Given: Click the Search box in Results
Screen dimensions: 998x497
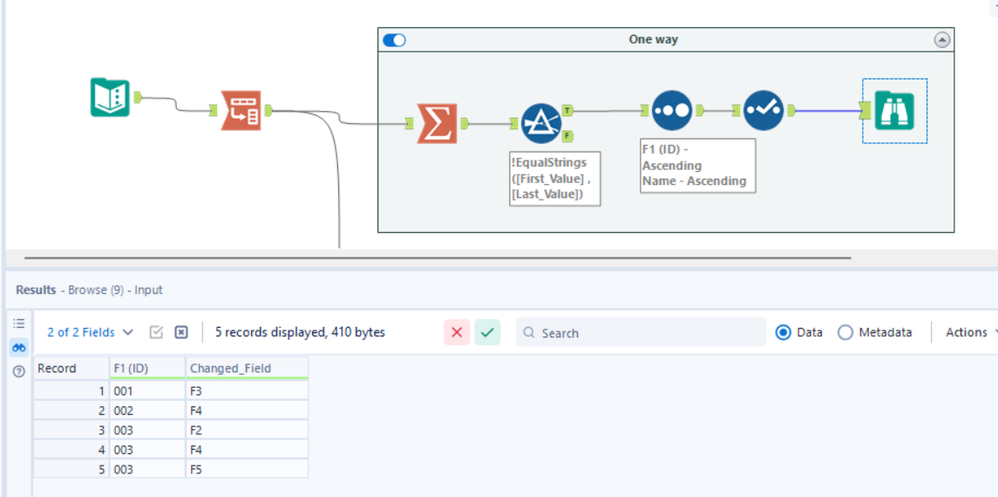Looking at the screenshot, I should coord(640,332).
